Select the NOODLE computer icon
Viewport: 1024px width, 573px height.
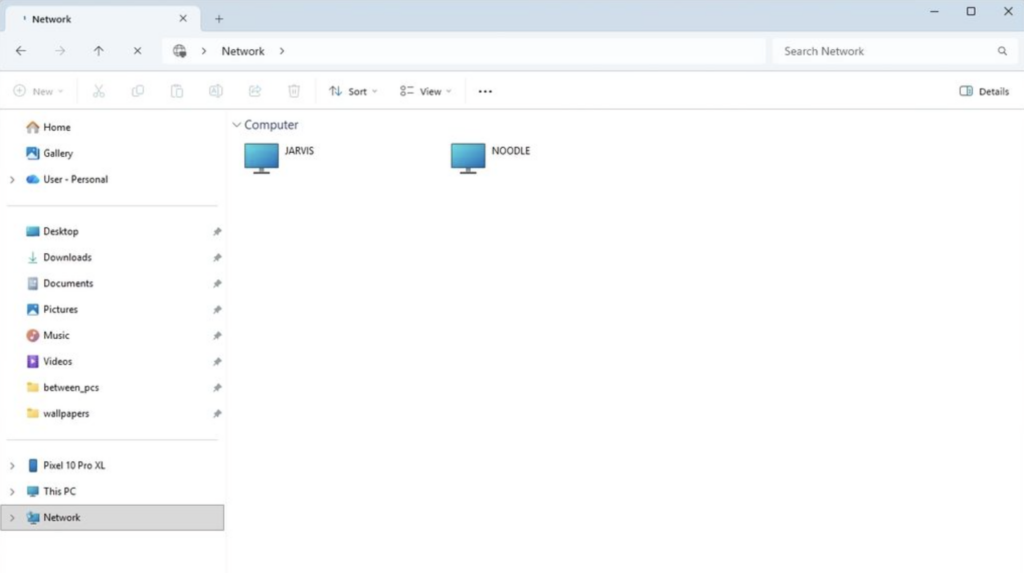pos(468,157)
